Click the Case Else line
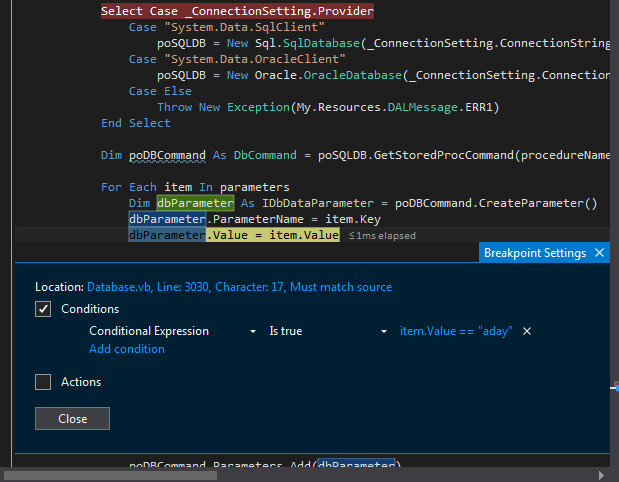 [x=160, y=91]
